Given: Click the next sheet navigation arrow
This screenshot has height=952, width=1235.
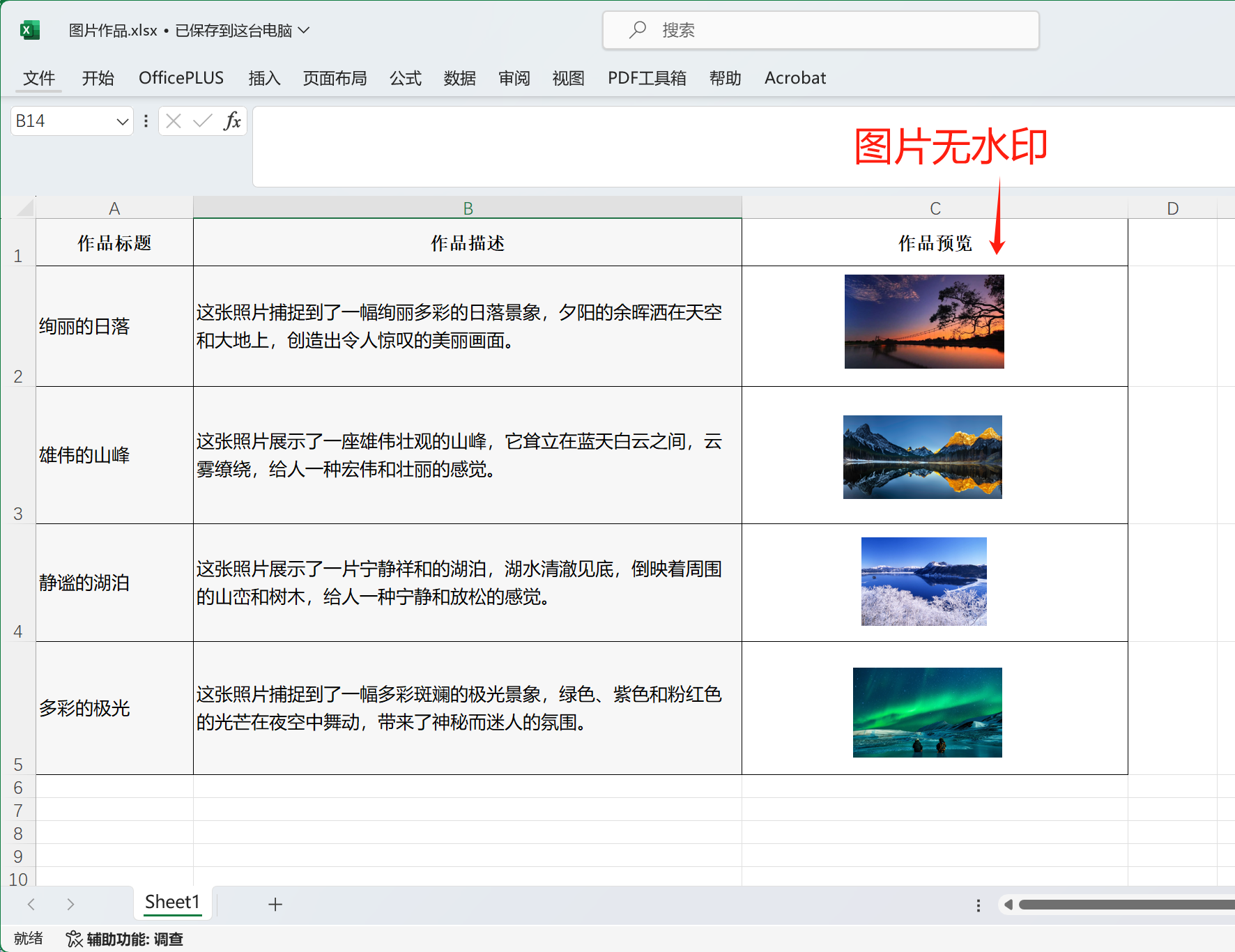Looking at the screenshot, I should pos(70,903).
